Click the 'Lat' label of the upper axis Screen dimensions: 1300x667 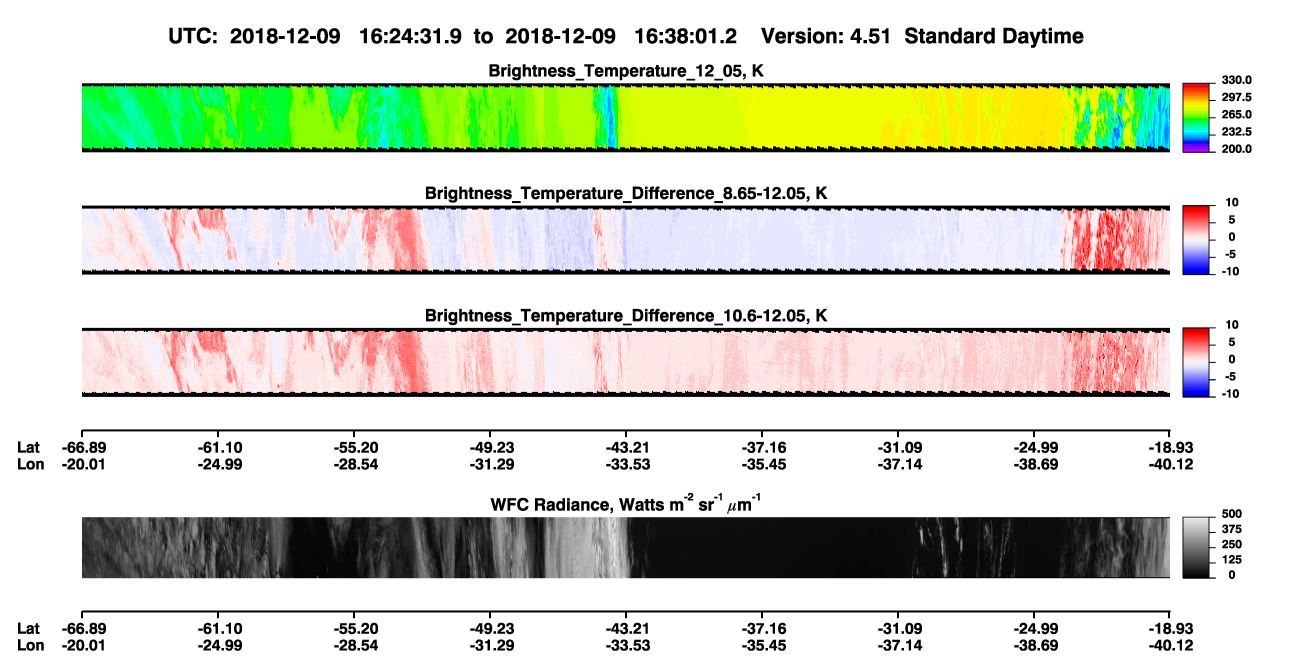point(29,447)
